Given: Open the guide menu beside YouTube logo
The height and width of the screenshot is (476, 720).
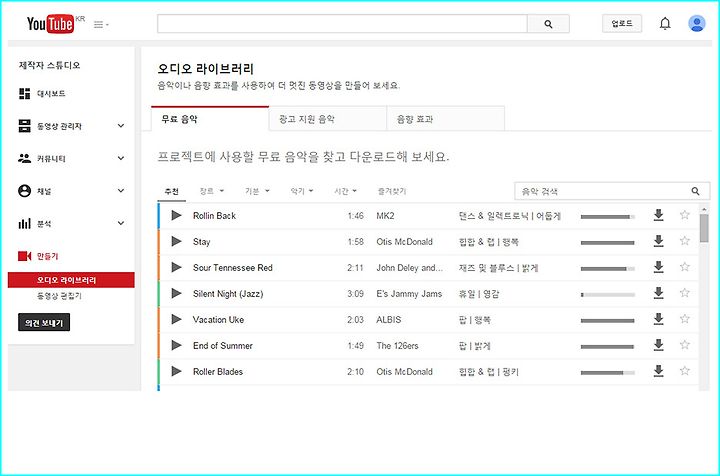Looking at the screenshot, I should [x=101, y=24].
